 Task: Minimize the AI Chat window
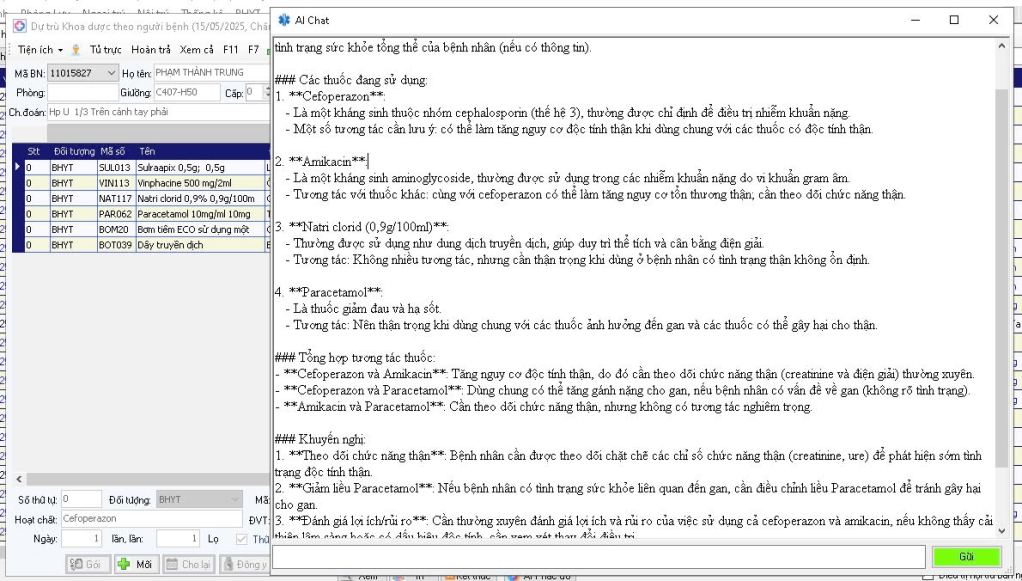click(916, 20)
